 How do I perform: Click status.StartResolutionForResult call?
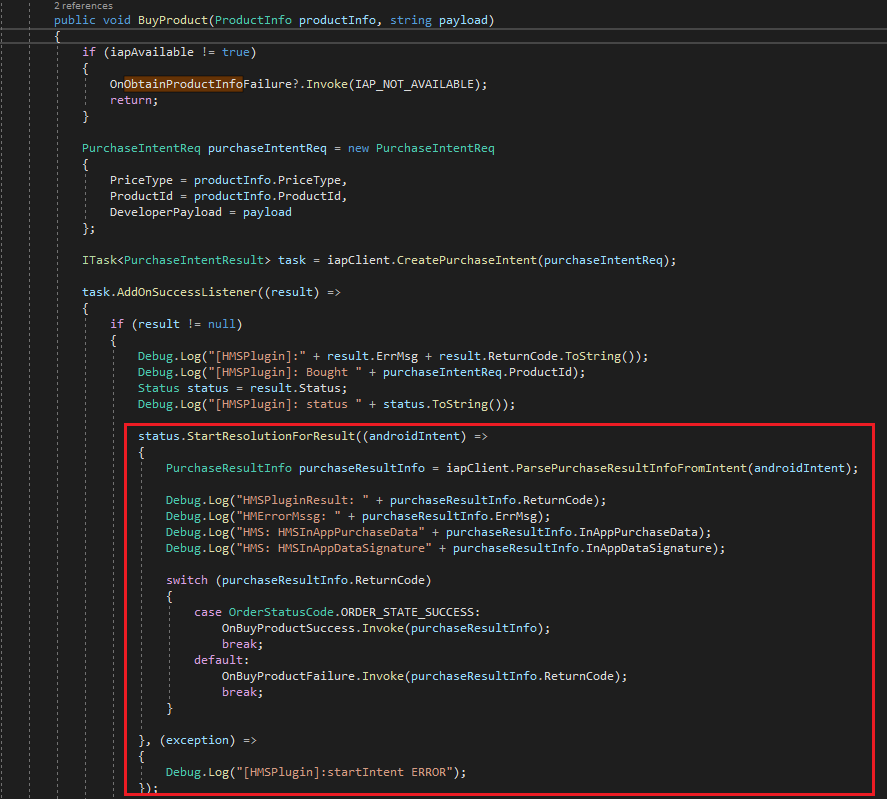[x=313, y=436]
